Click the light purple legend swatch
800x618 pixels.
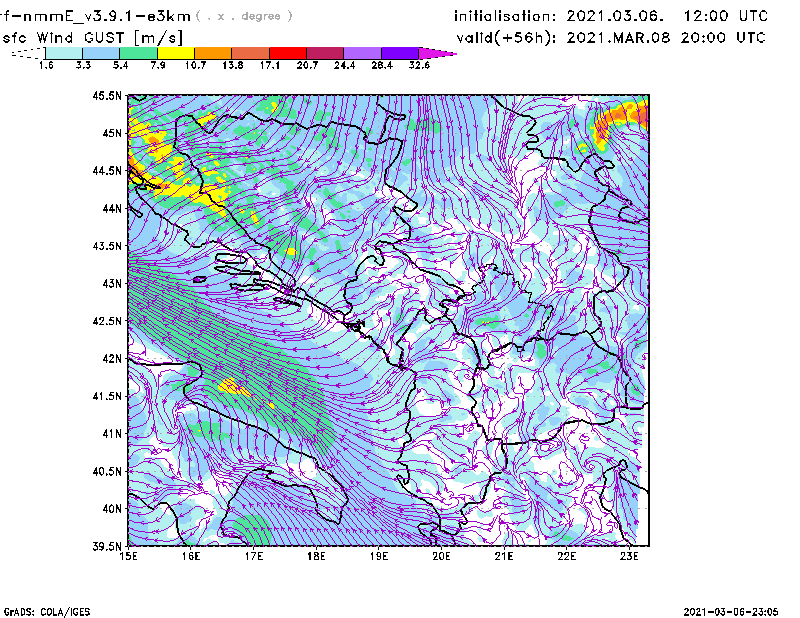click(x=363, y=53)
